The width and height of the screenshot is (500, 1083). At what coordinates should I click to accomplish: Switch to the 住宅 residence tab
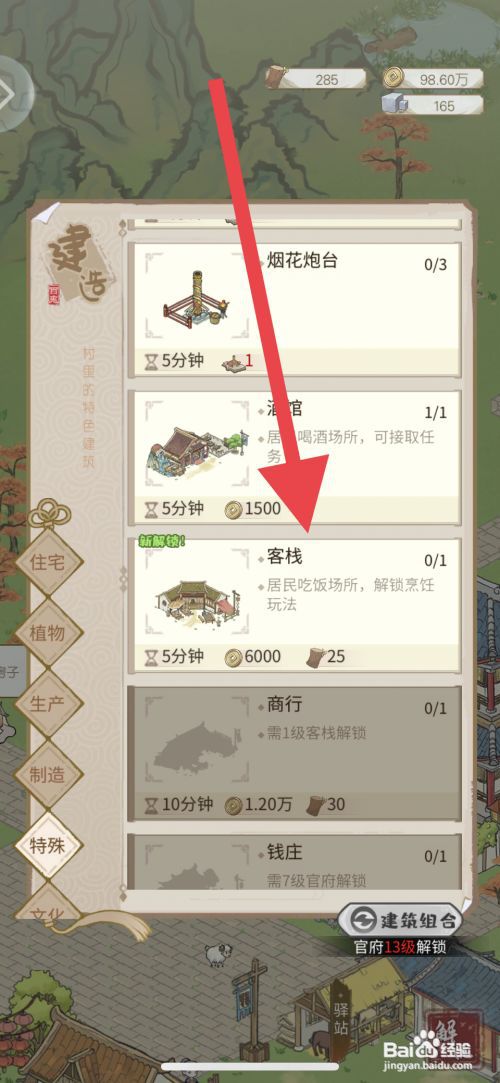[48, 561]
